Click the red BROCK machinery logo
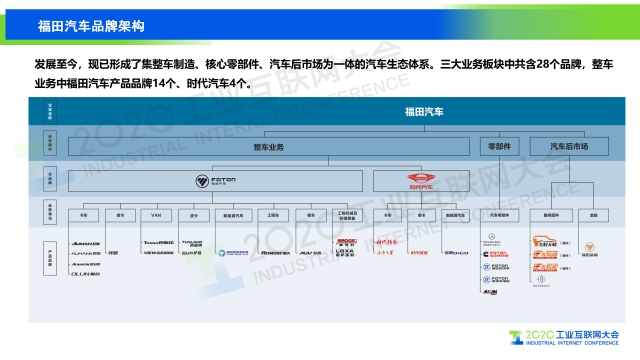The height and width of the screenshot is (360, 640). 347,242
